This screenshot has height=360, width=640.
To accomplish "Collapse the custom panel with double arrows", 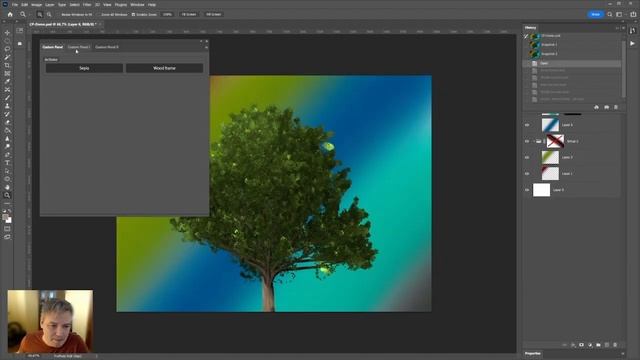I will 201,41.
